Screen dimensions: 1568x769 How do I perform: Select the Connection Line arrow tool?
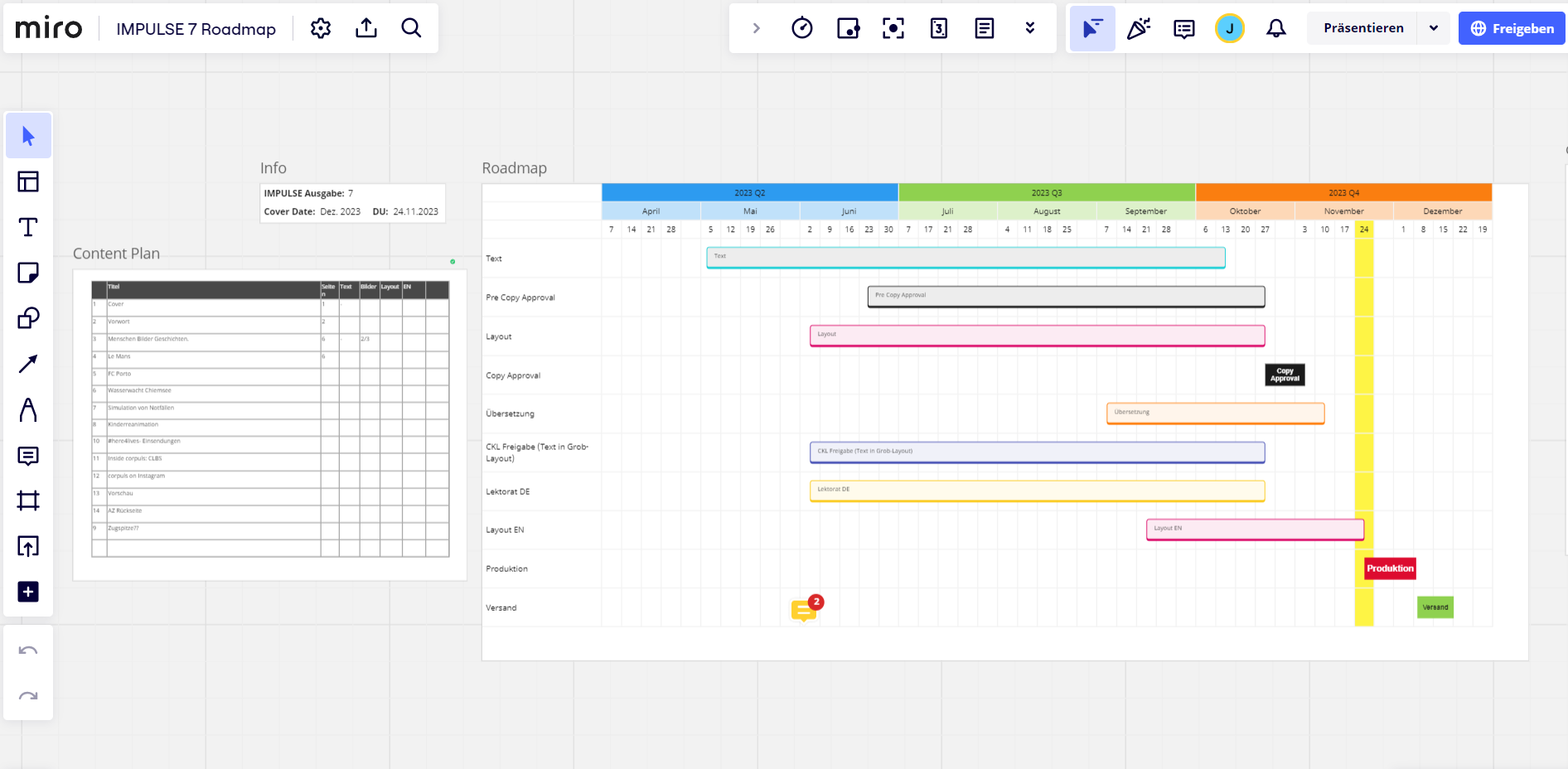click(x=28, y=364)
